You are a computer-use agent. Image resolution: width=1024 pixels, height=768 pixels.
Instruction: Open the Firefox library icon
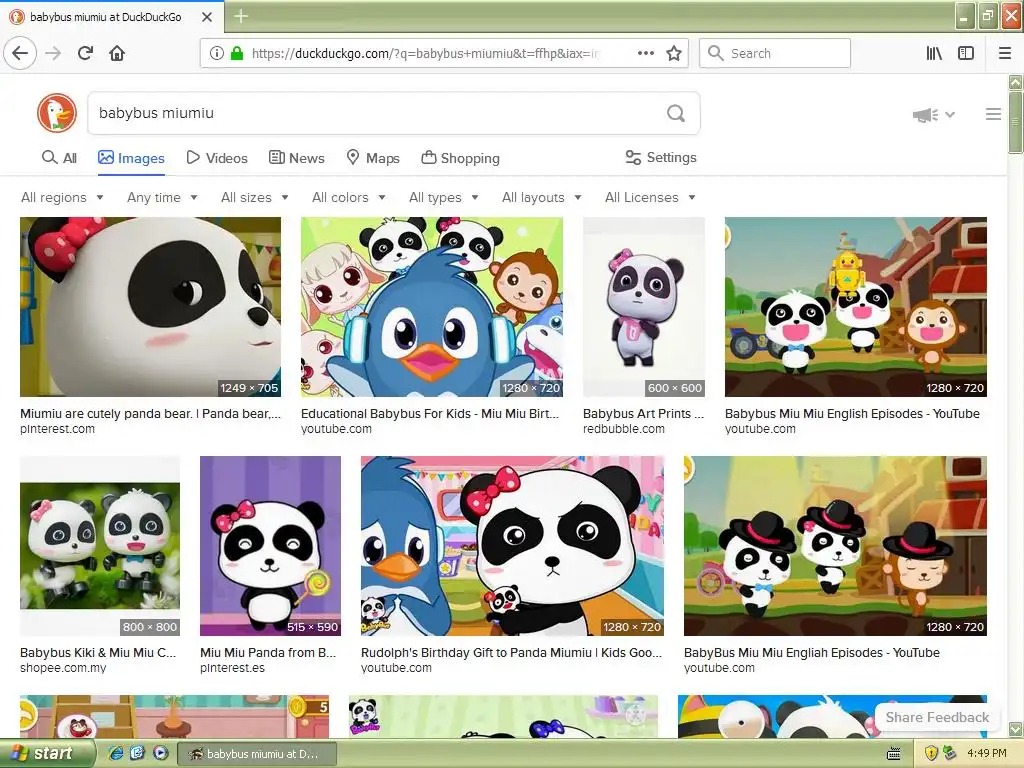[x=934, y=53]
